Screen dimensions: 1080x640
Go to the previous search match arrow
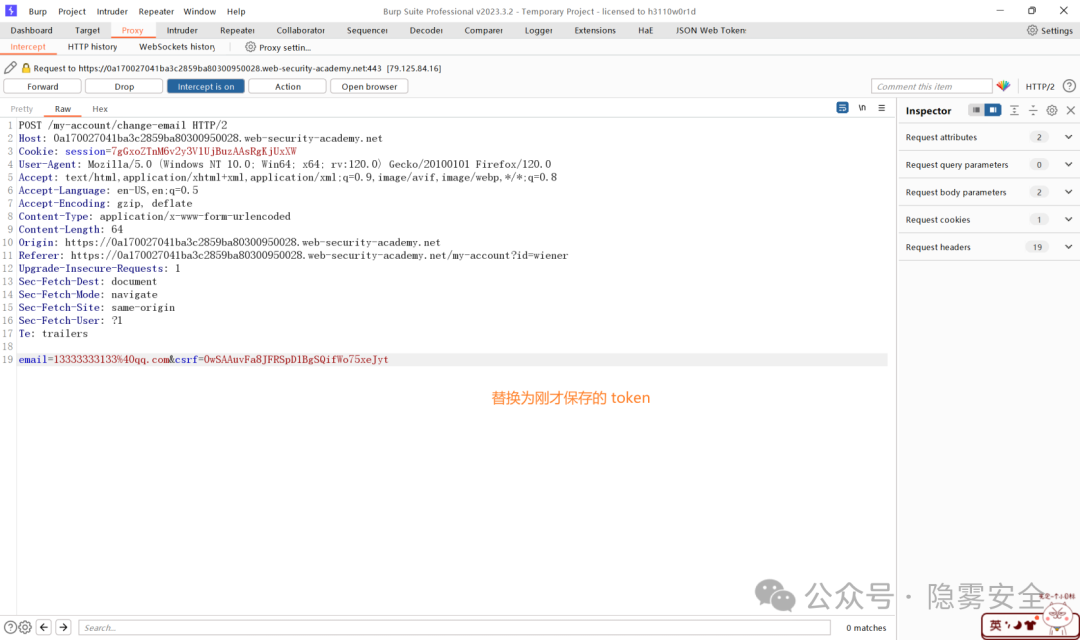(x=44, y=627)
